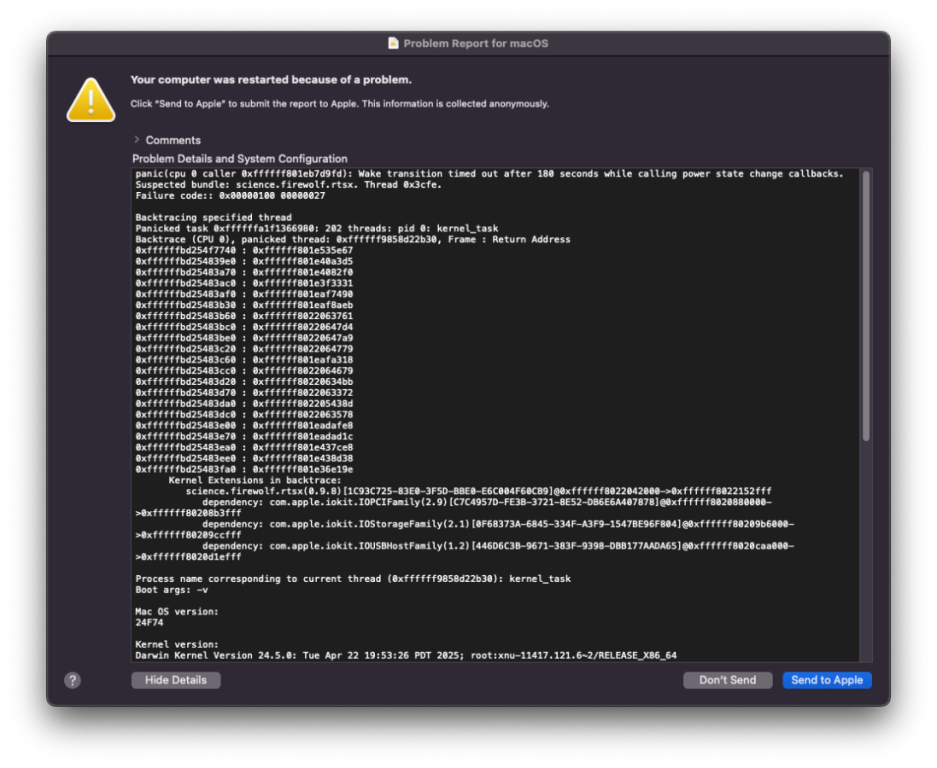Viewport: 937px width, 768px height.
Task: Expand the Comments disclosure triangle
Action: (137, 140)
